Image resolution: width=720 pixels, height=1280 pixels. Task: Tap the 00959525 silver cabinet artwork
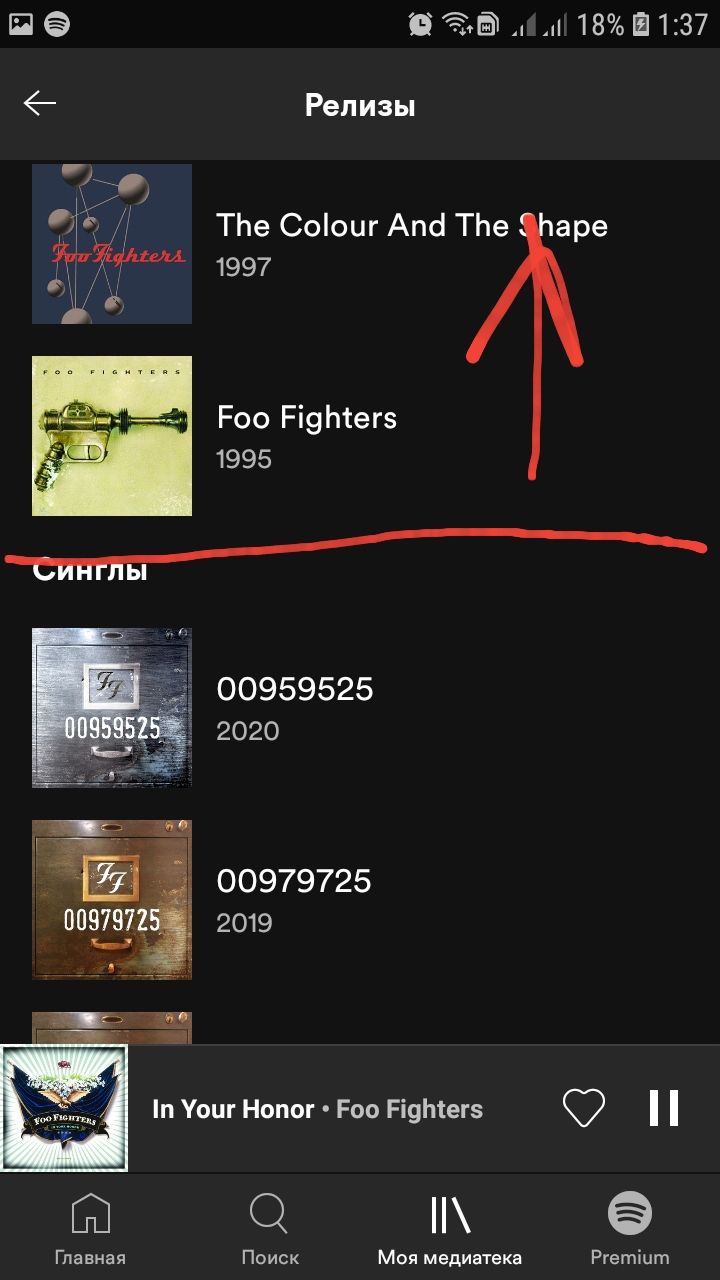coord(112,708)
